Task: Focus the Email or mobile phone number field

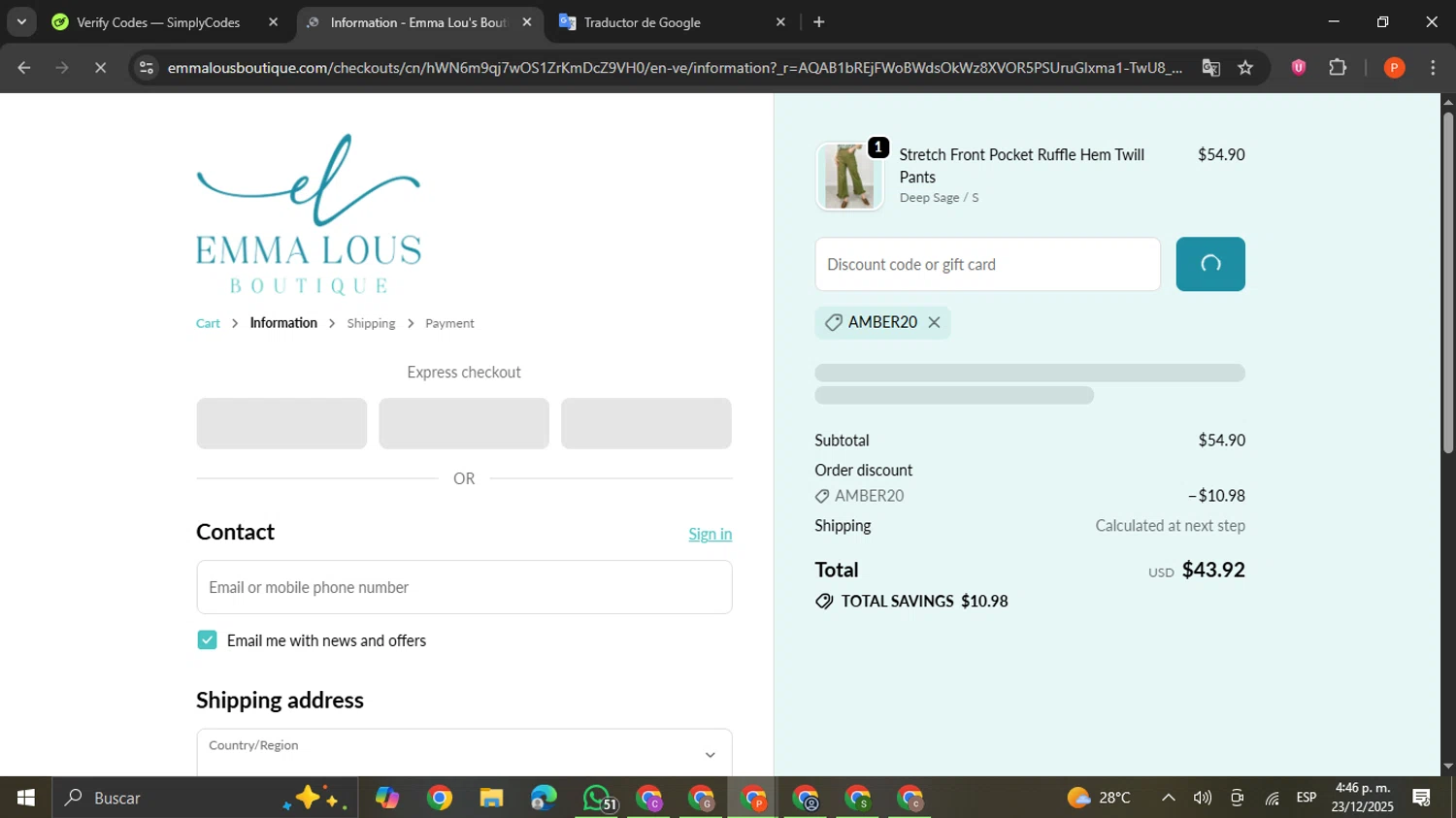Action: [464, 587]
